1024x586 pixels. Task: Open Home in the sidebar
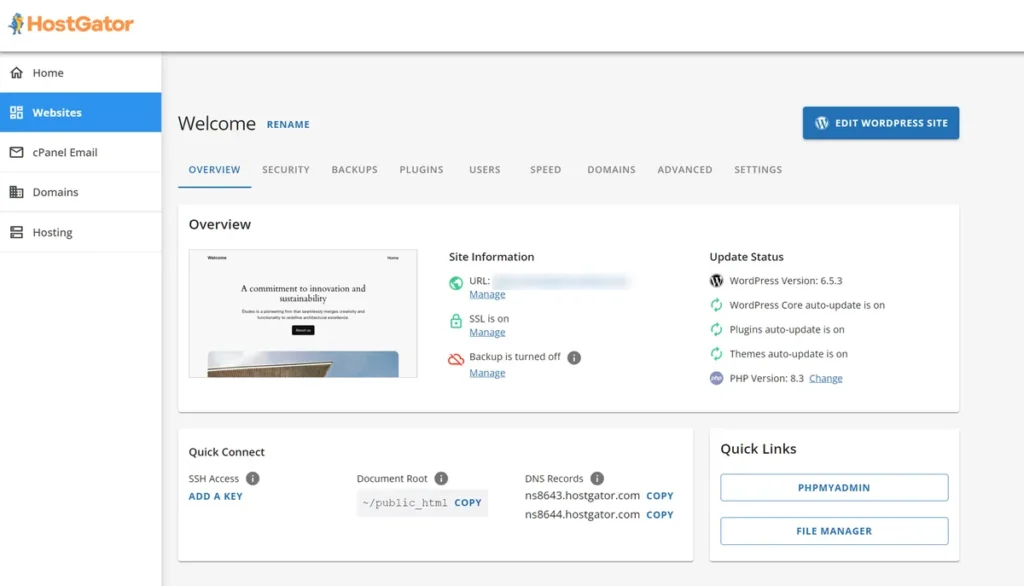[48, 73]
